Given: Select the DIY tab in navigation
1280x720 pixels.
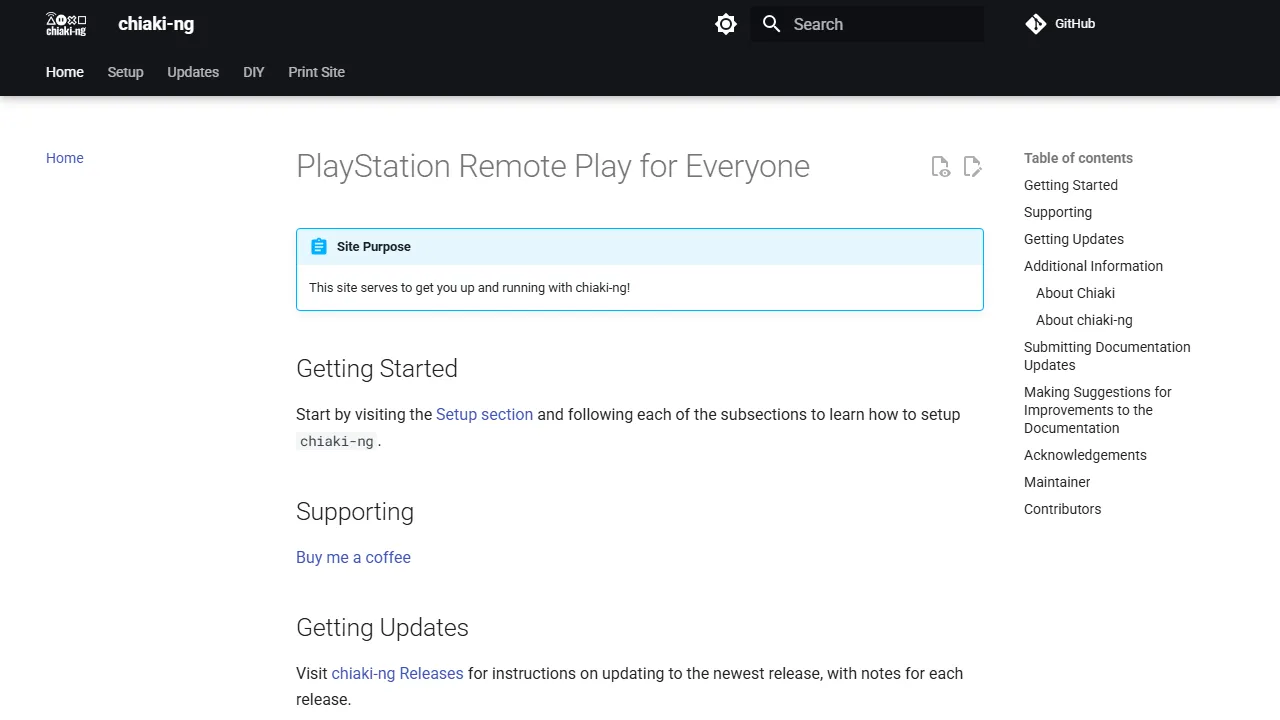Looking at the screenshot, I should click(253, 72).
